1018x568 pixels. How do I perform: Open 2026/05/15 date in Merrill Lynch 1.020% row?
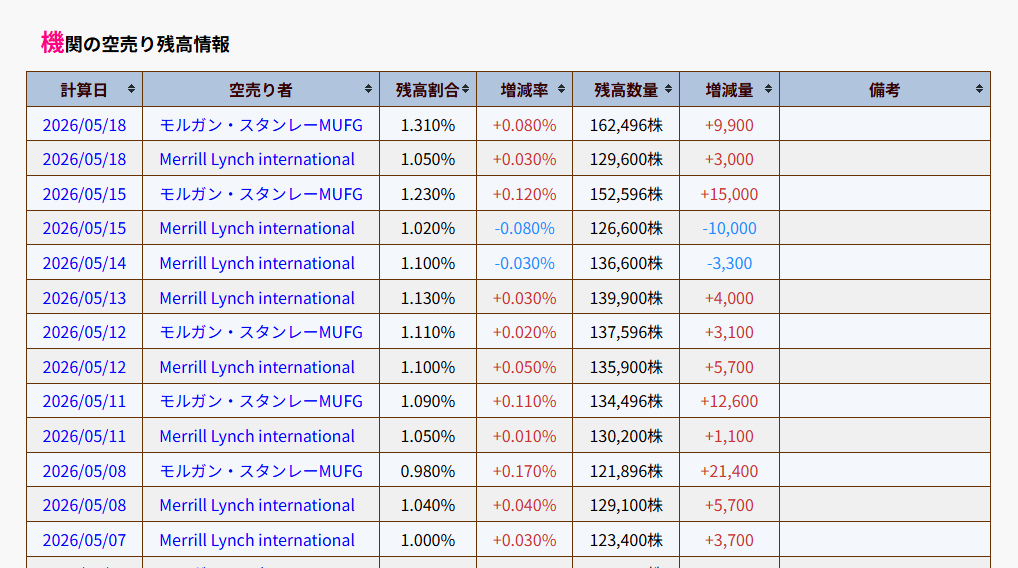(84, 228)
